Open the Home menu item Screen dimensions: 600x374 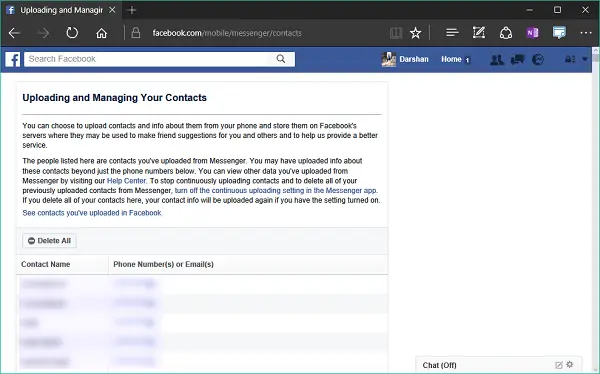(451, 59)
